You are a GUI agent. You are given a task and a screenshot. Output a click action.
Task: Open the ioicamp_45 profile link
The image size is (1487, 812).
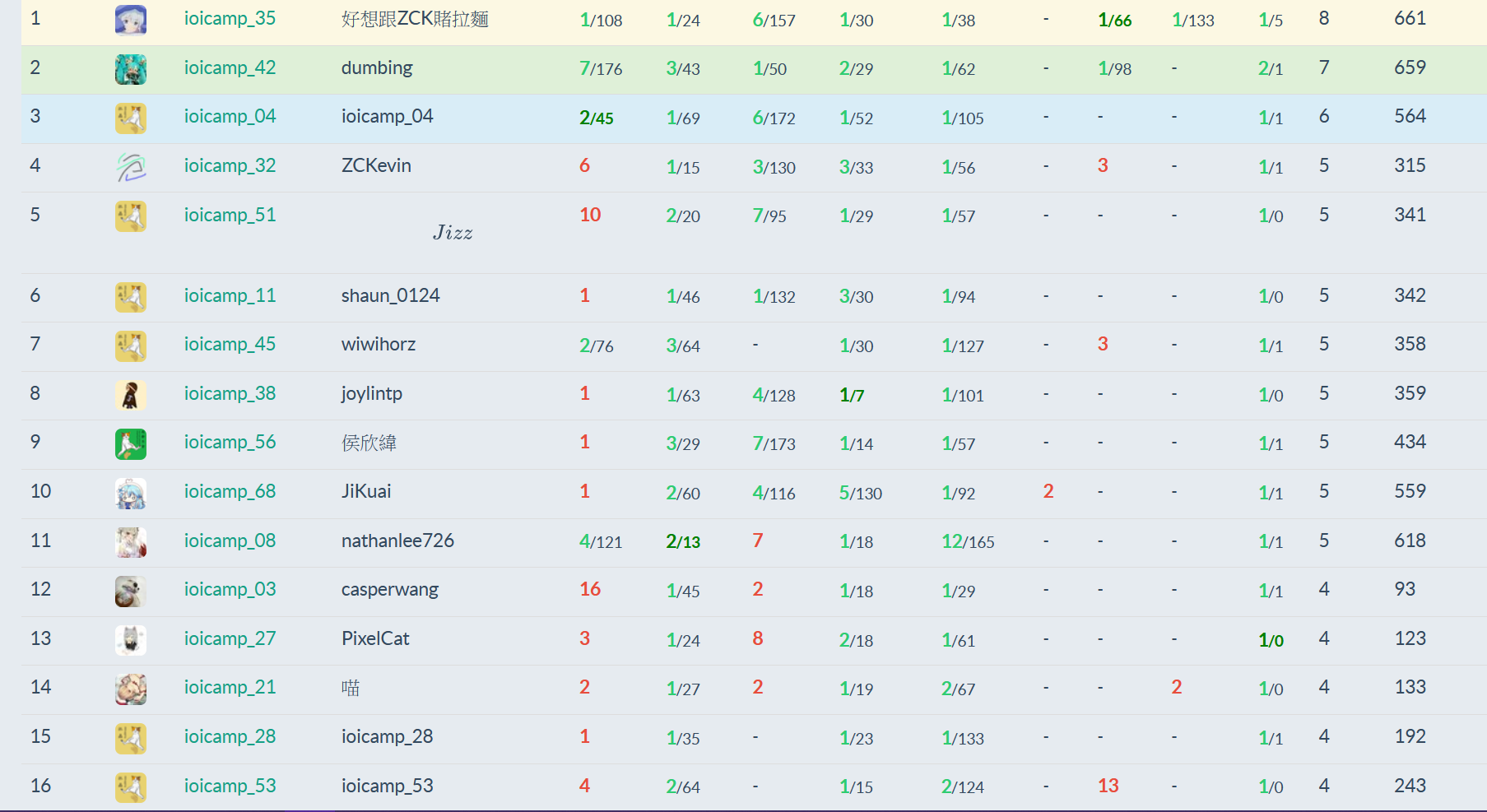click(x=230, y=345)
